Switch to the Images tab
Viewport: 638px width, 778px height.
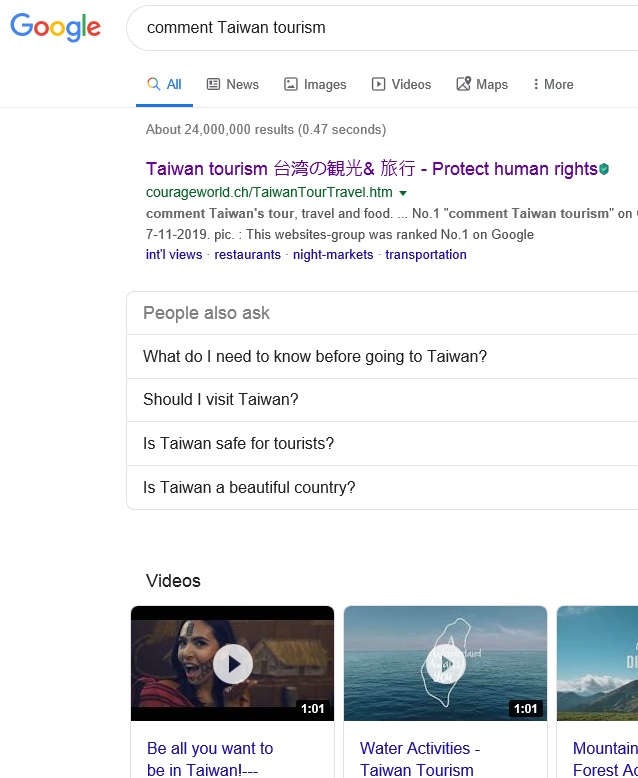click(315, 85)
